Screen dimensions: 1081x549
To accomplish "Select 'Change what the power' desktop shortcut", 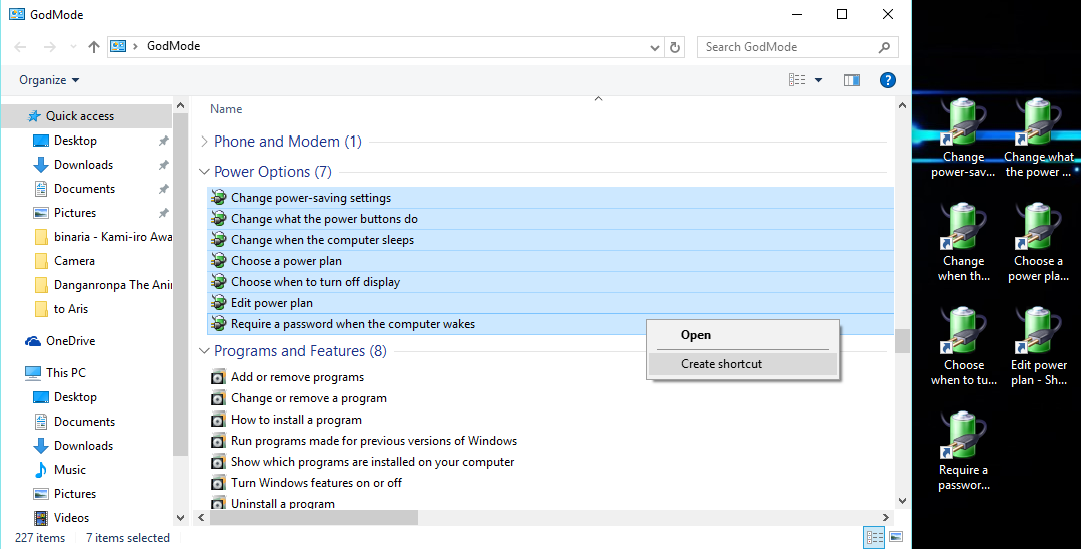I will (x=1038, y=139).
